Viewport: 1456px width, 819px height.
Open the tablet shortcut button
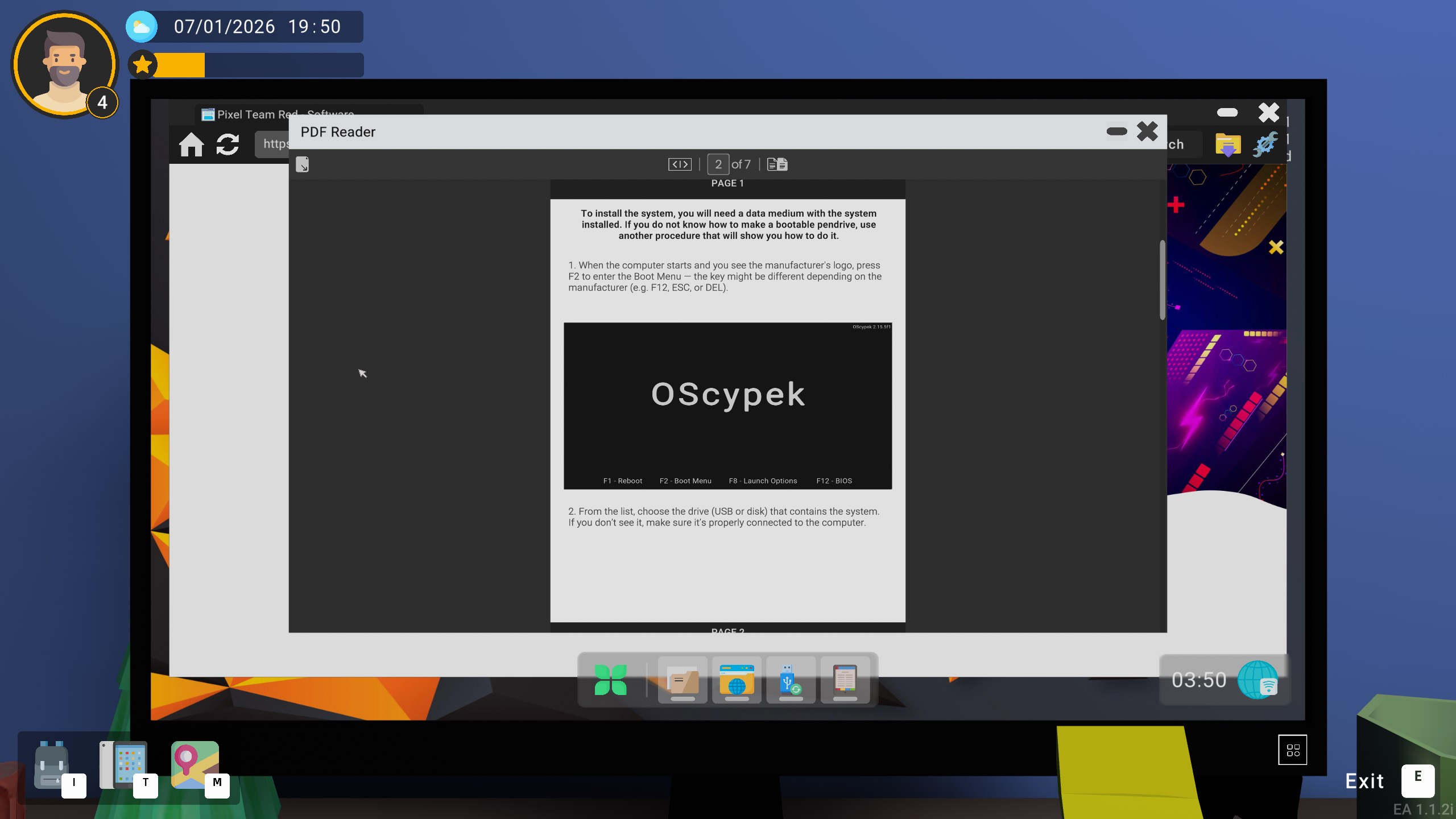tap(123, 765)
